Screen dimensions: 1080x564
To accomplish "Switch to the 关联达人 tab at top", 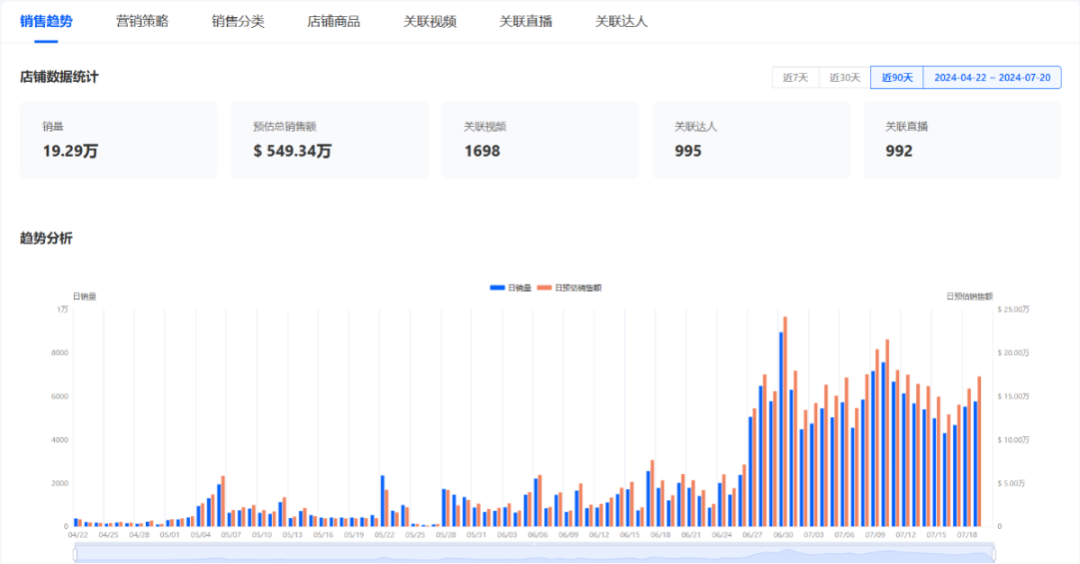I will (621, 21).
